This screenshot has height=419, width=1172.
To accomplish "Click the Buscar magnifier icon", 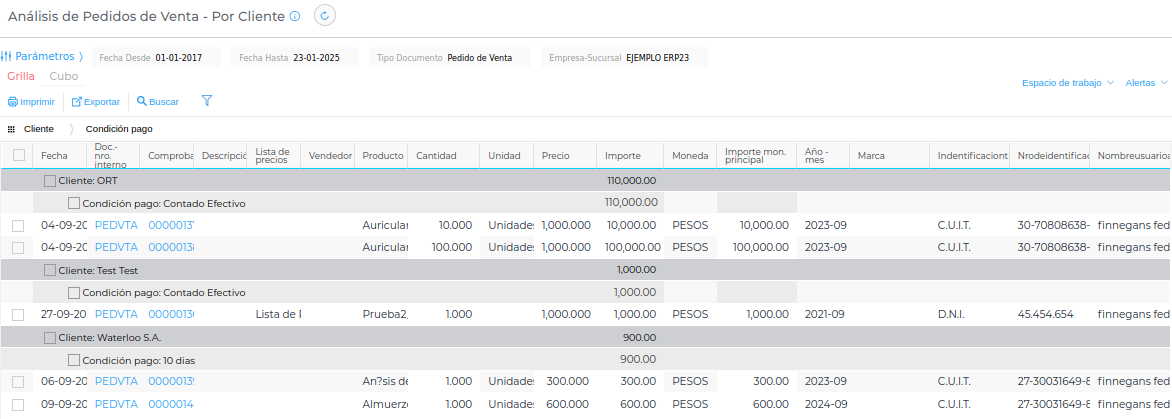I will (x=142, y=101).
